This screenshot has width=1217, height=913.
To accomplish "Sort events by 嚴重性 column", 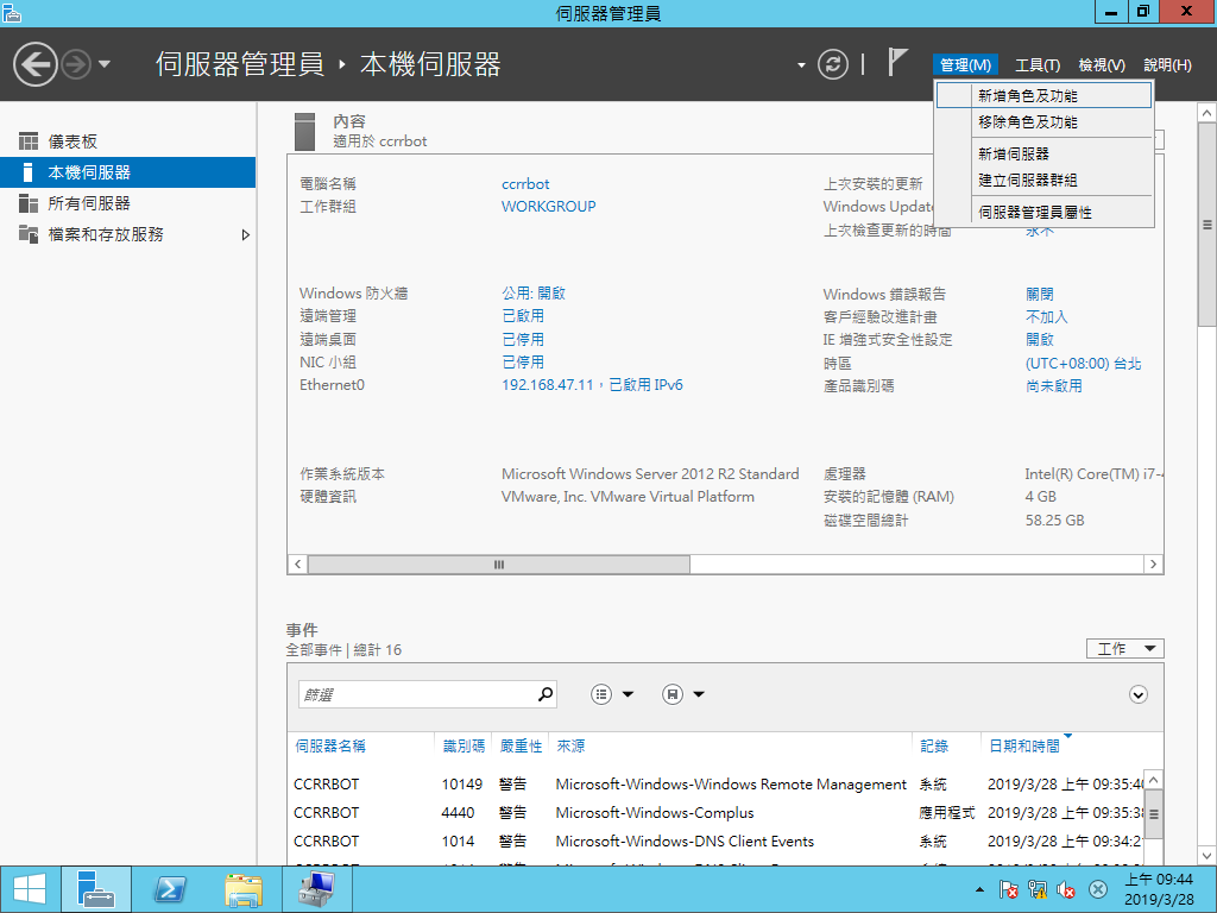I will pos(521,746).
